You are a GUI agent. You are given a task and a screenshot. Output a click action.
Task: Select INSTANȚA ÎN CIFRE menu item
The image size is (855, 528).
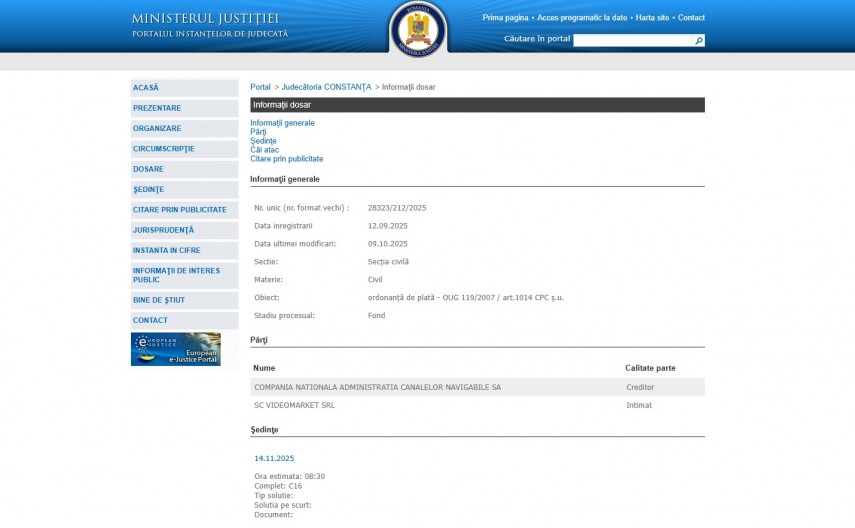coord(184,250)
